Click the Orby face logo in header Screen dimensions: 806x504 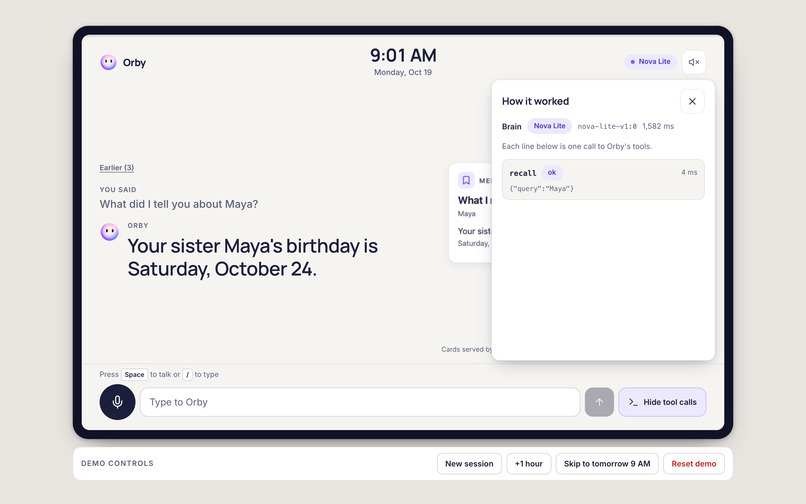(x=108, y=62)
